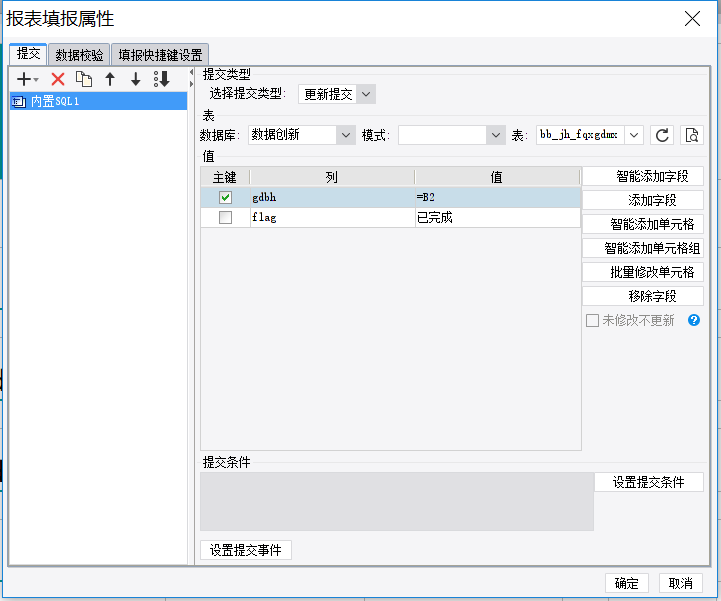Select the 内置SQL1 item
Image resolution: width=721 pixels, height=601 pixels.
[98, 101]
